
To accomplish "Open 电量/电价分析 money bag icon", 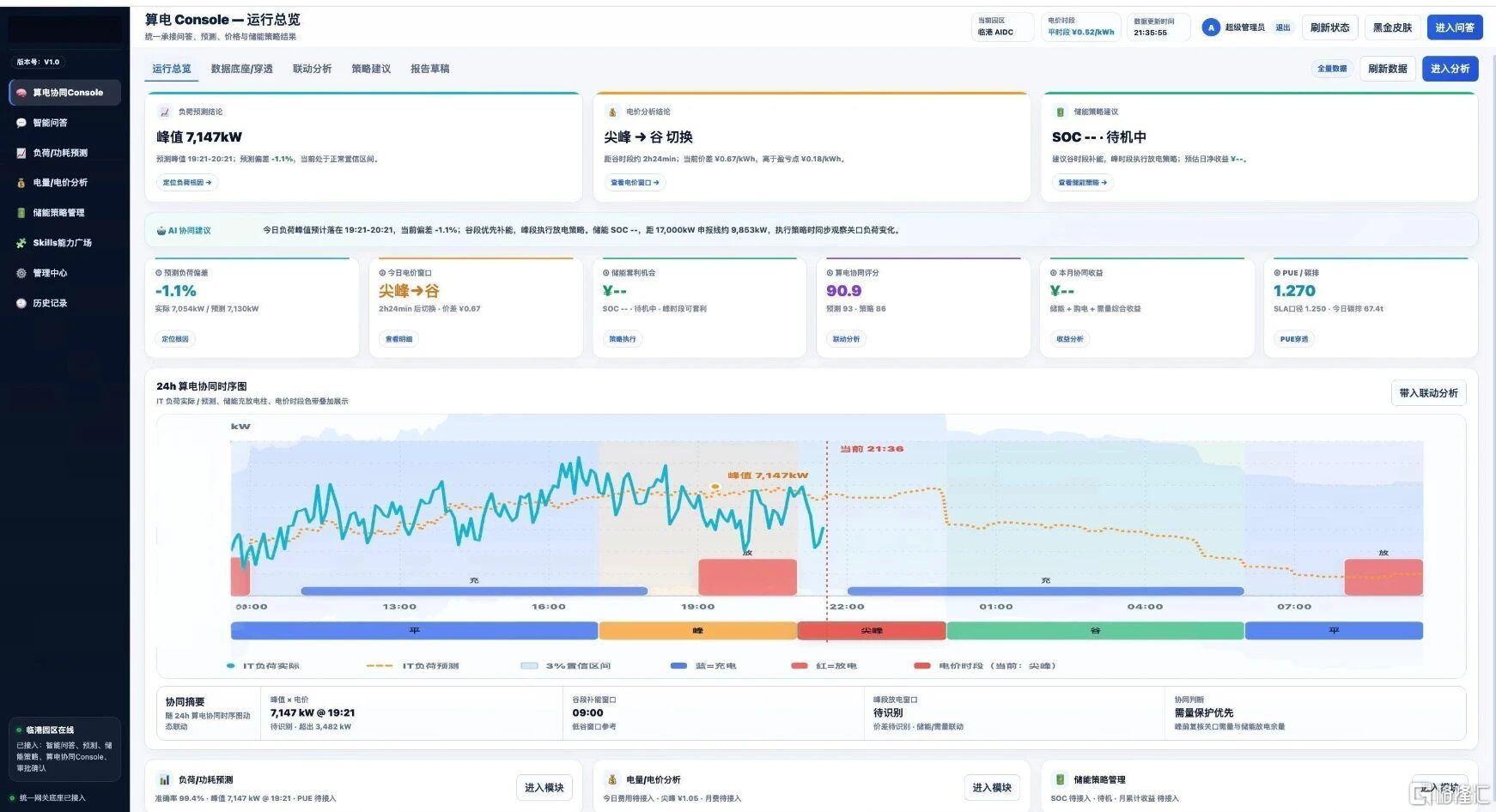I will [x=21, y=183].
